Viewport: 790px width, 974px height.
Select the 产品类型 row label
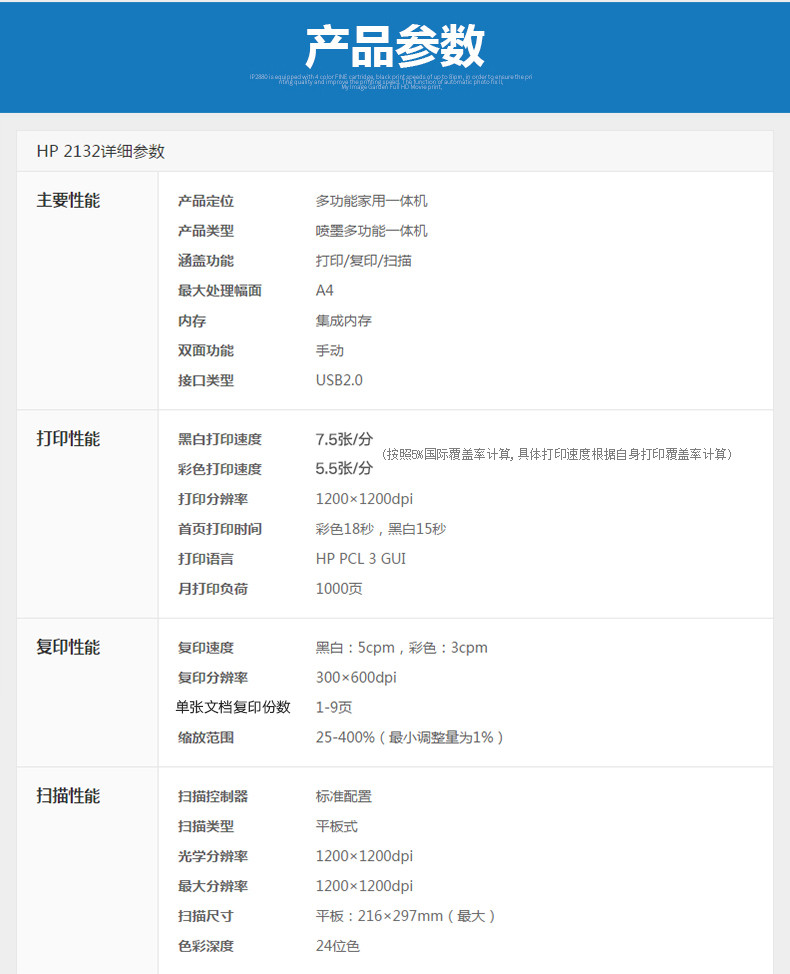tap(206, 230)
